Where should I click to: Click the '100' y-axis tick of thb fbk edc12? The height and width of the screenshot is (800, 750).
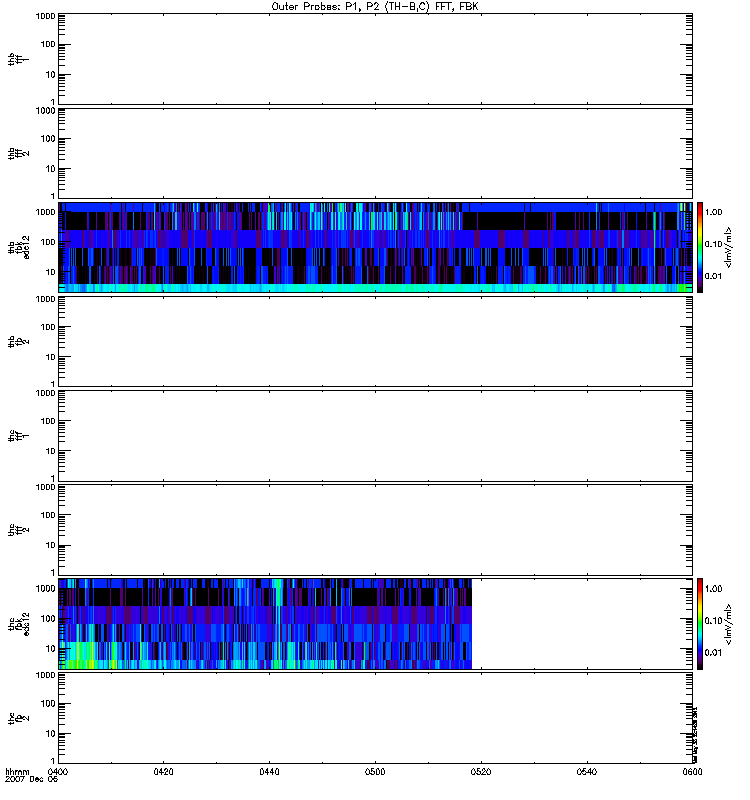[x=48, y=242]
